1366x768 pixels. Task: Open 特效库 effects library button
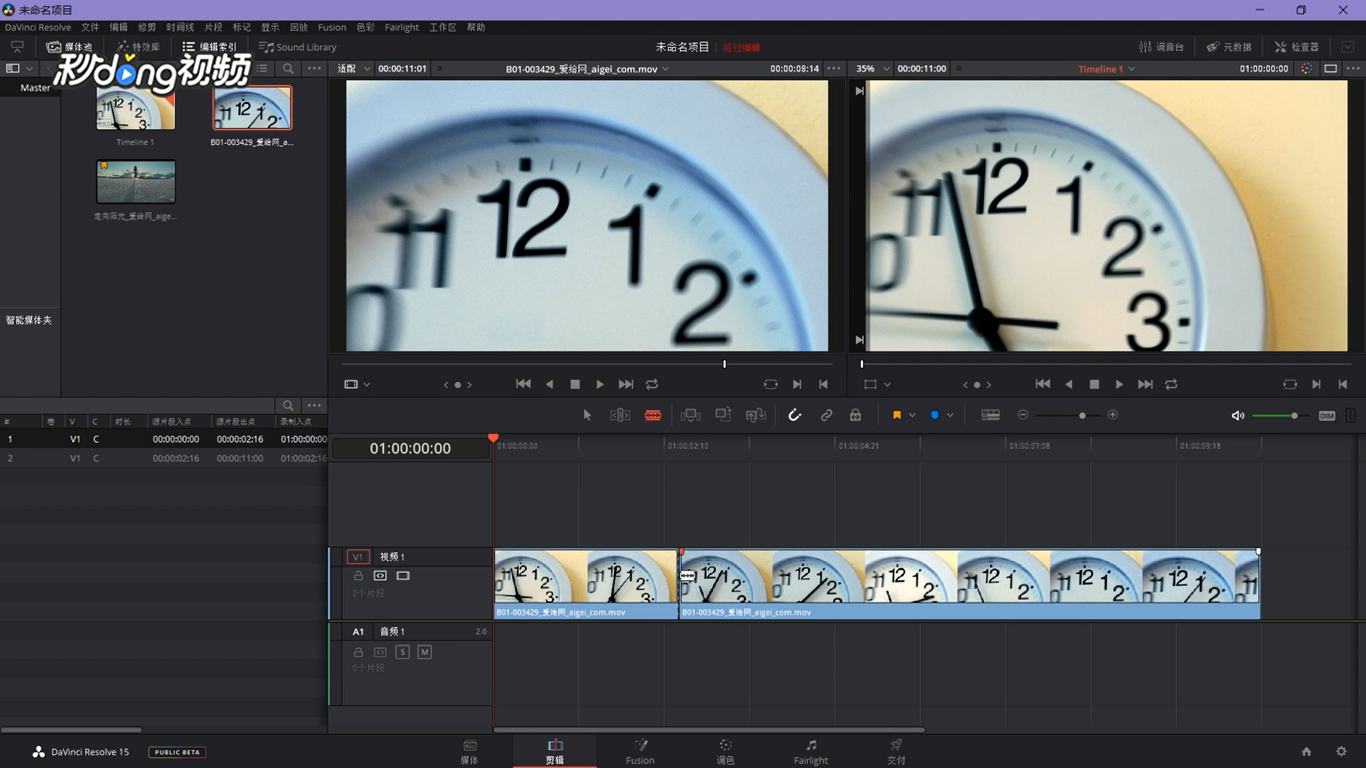point(137,47)
